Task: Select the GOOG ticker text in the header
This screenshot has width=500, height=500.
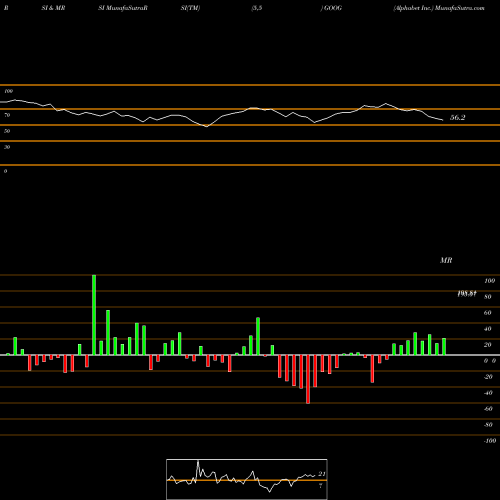Action: point(333,8)
